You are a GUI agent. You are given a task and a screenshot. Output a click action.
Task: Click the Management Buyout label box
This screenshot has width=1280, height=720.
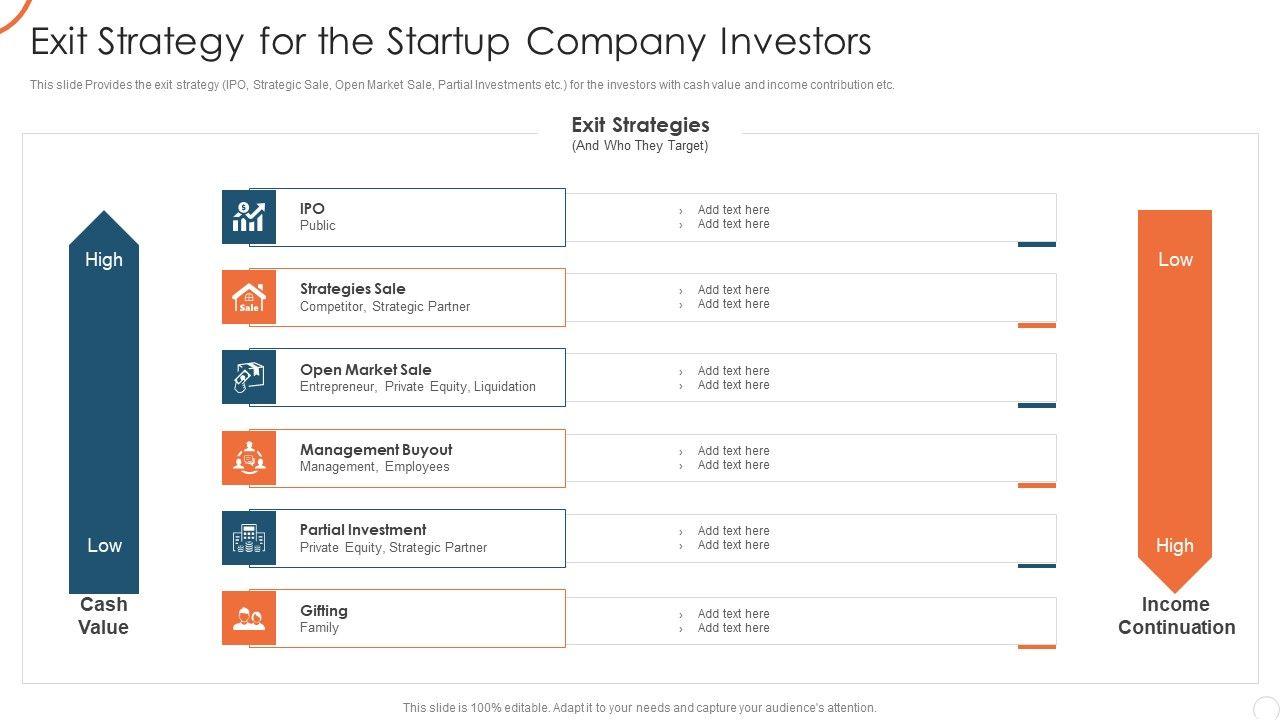(420, 458)
